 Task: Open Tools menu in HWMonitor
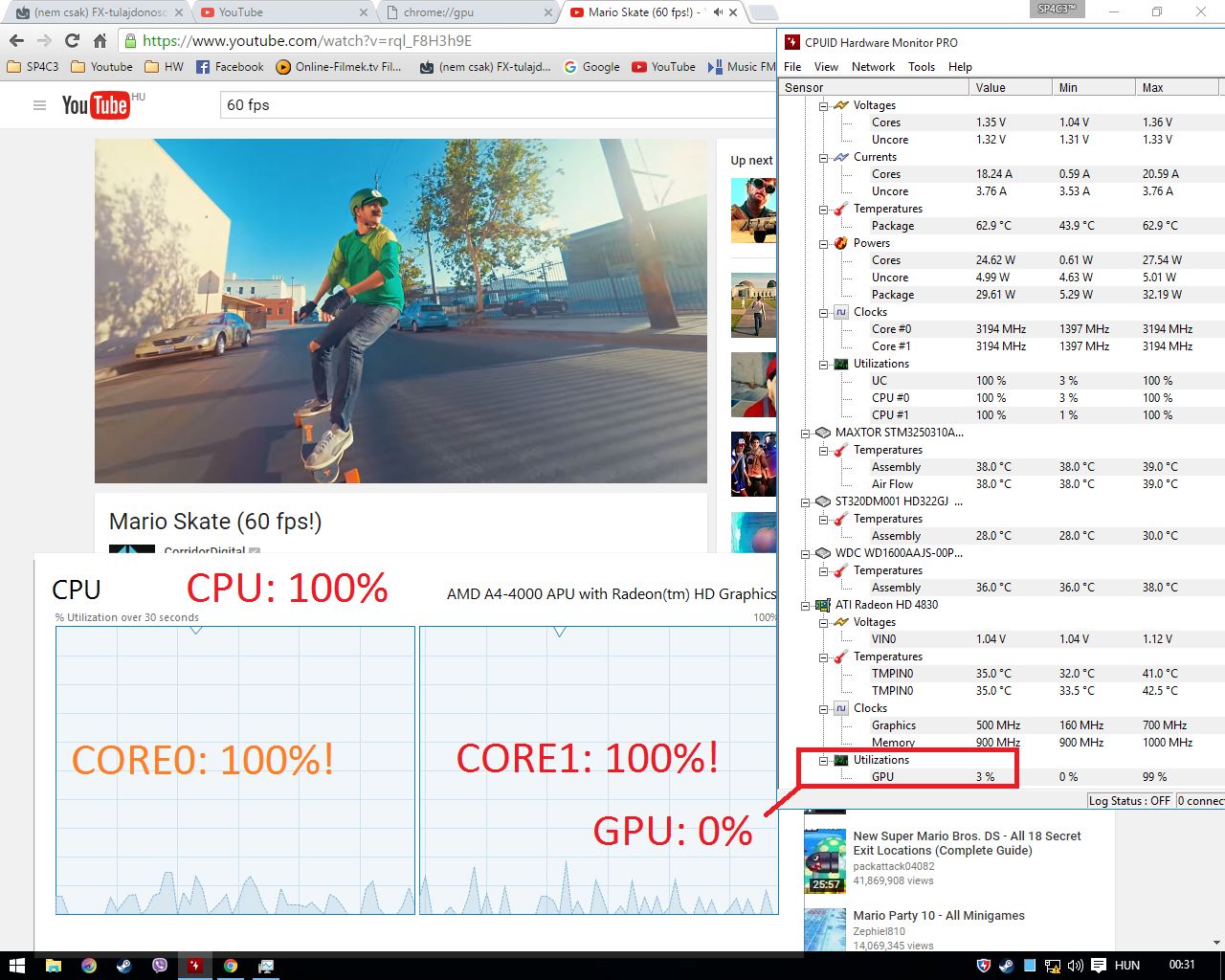coord(922,67)
